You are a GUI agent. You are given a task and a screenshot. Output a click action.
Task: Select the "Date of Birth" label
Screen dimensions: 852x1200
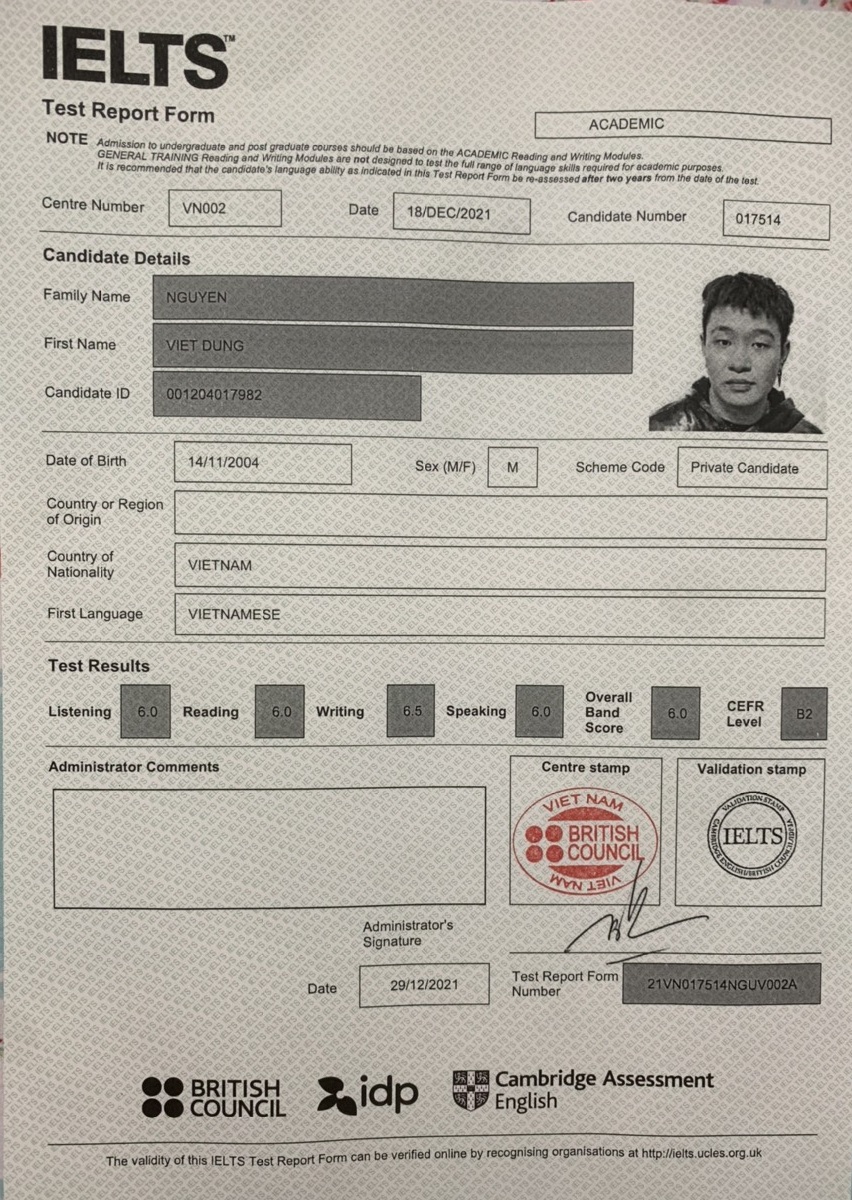(86, 461)
